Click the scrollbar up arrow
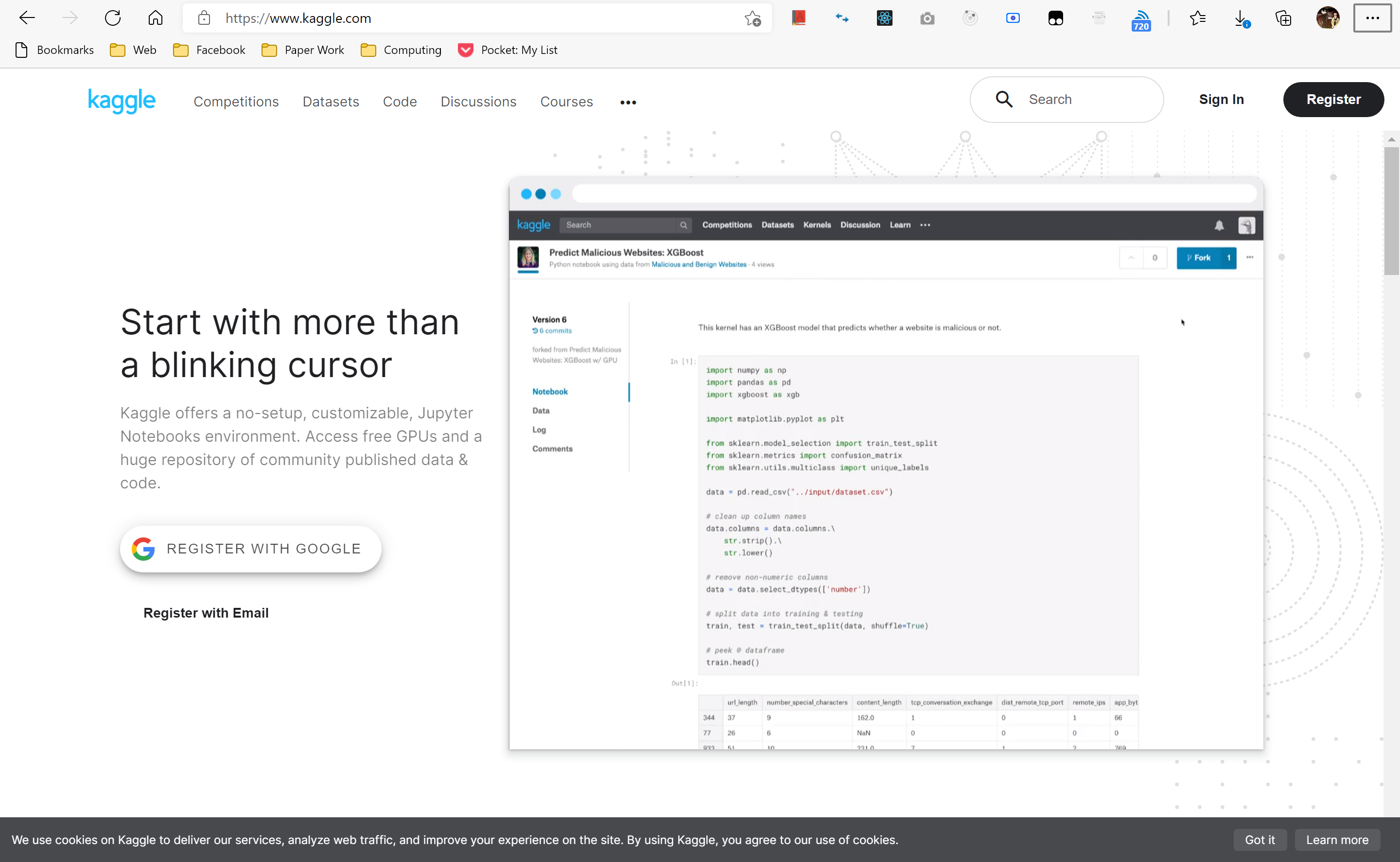Image resolution: width=1400 pixels, height=862 pixels. click(x=1391, y=139)
